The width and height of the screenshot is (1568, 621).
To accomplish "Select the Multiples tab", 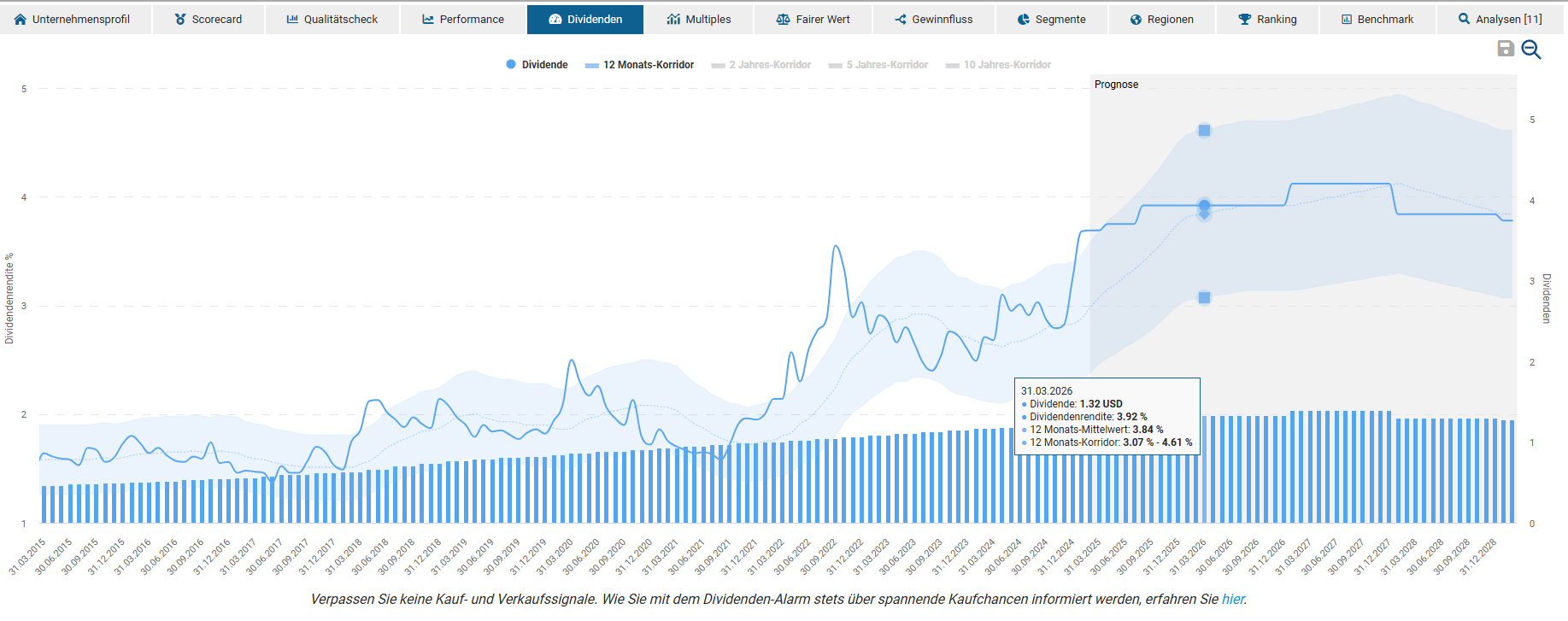I will [699, 19].
